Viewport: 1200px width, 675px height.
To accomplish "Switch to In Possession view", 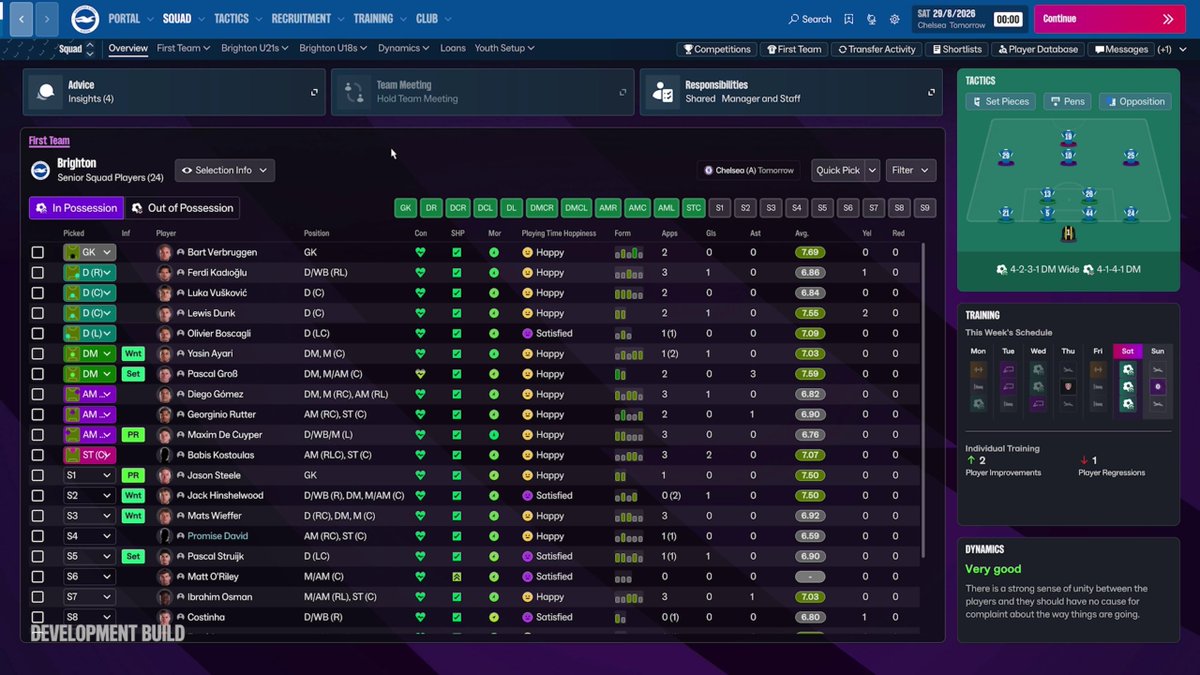I will [x=76, y=208].
